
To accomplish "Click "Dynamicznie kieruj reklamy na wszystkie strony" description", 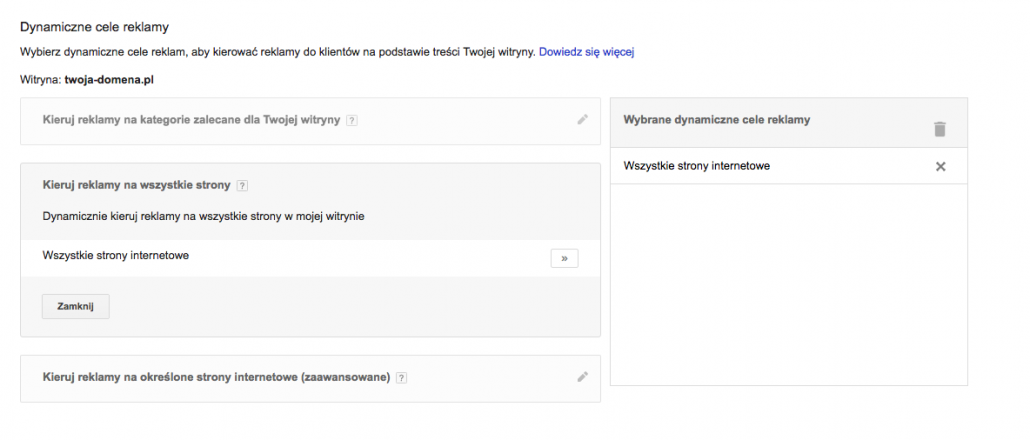I will 203,216.
